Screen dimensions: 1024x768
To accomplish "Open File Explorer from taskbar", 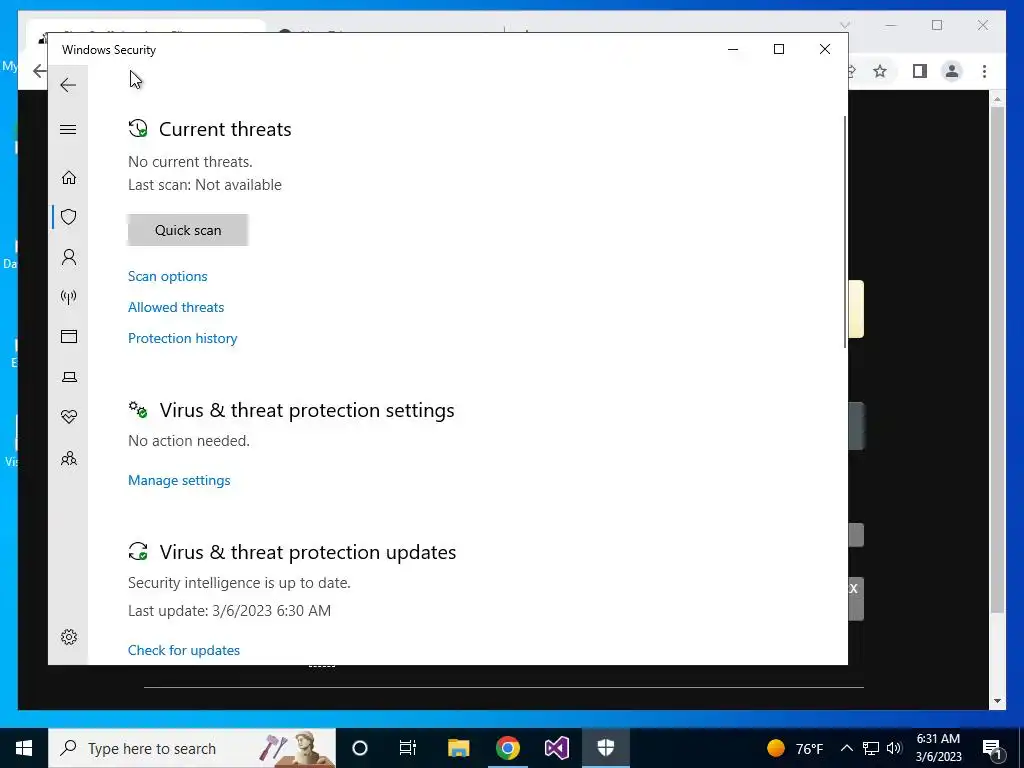I will tap(458, 748).
